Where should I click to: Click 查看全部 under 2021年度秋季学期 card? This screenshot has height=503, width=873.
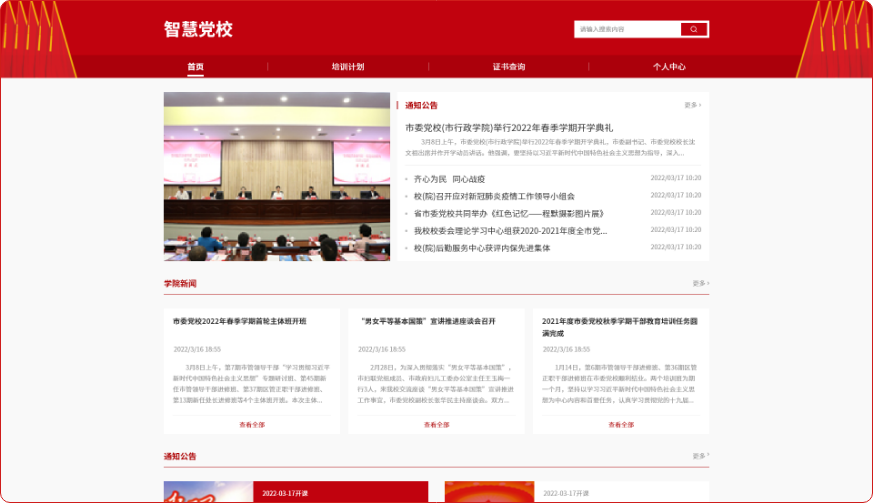pyautogui.click(x=621, y=424)
